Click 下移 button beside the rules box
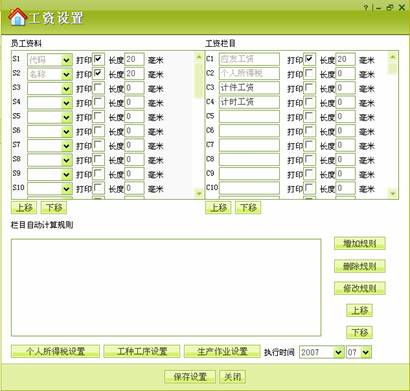 (x=360, y=332)
